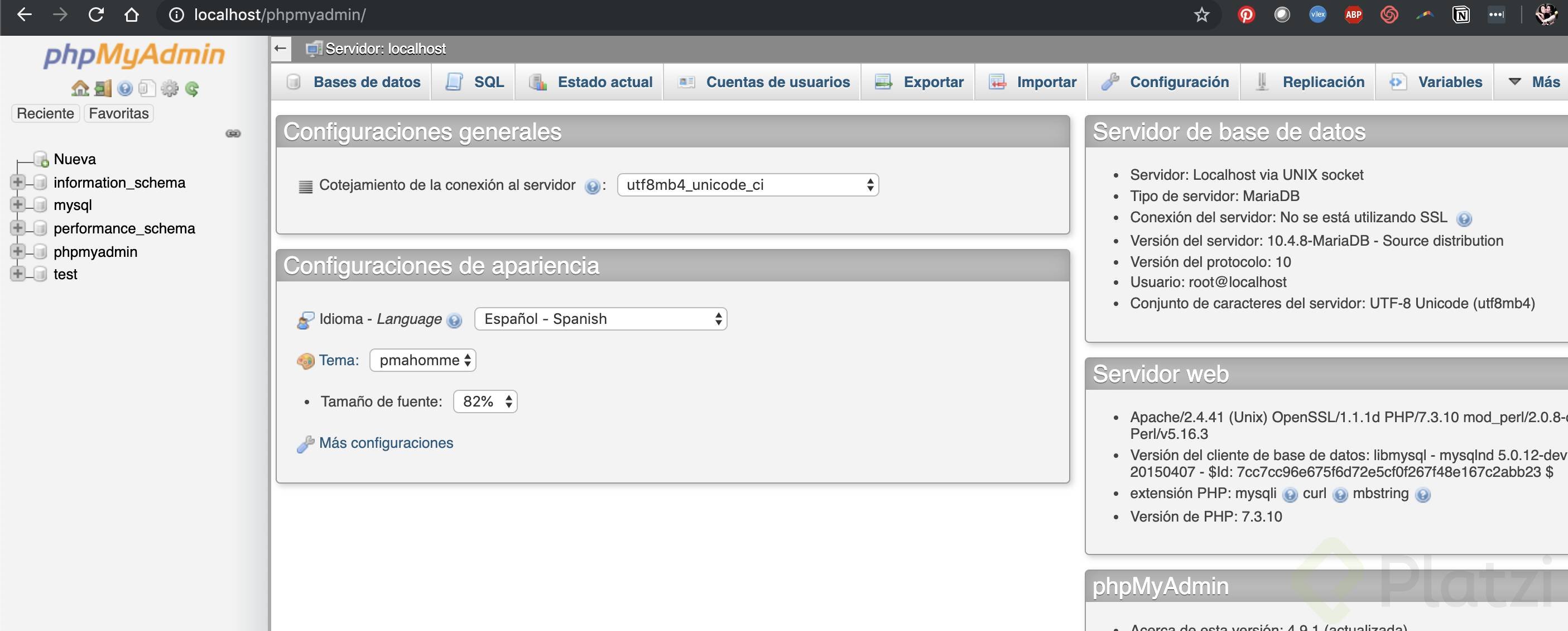The width and height of the screenshot is (1568, 631).
Task: Click help icon beside SSL connection status
Action: (x=1464, y=219)
